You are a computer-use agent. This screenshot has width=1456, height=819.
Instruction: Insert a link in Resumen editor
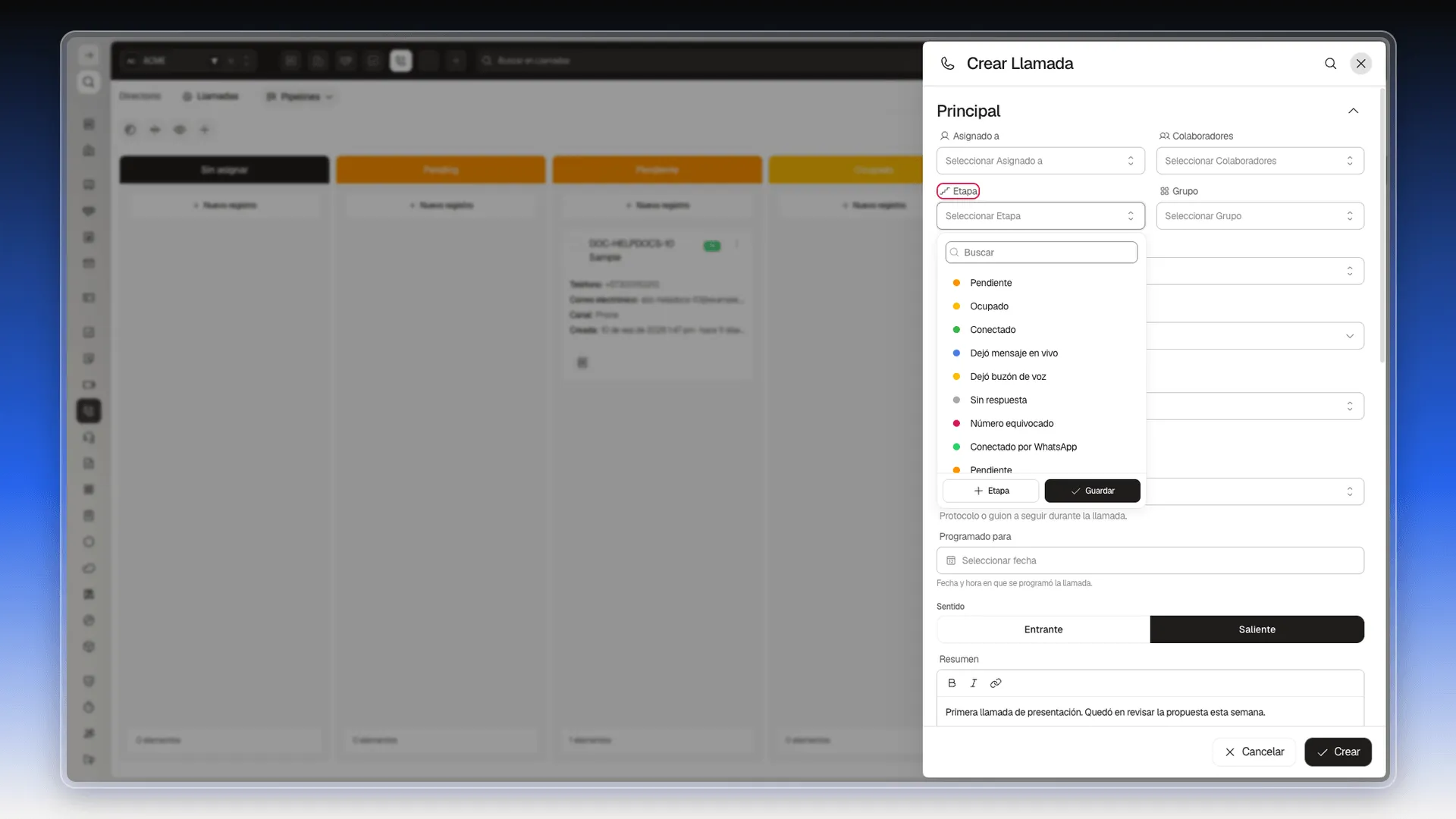[996, 683]
